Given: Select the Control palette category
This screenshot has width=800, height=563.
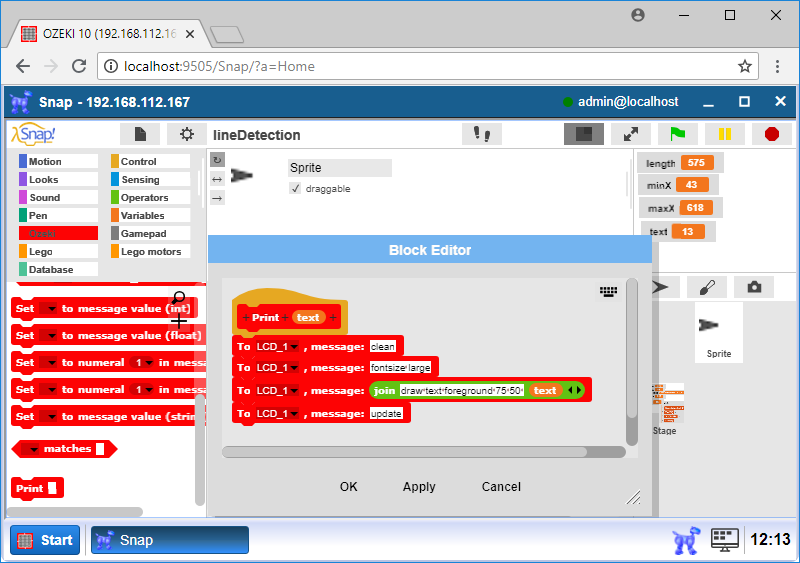Looking at the screenshot, I should click(151, 161).
